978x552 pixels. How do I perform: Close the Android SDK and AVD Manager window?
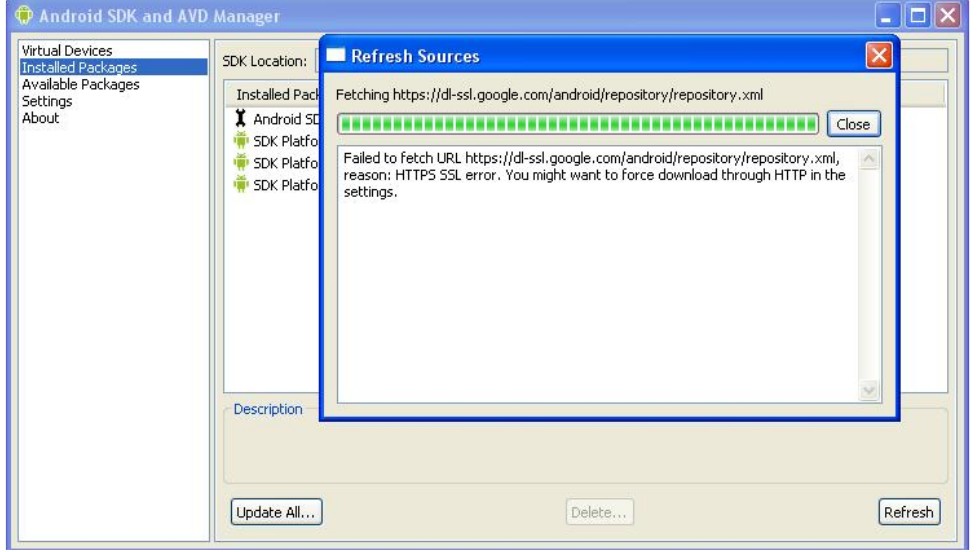947,16
